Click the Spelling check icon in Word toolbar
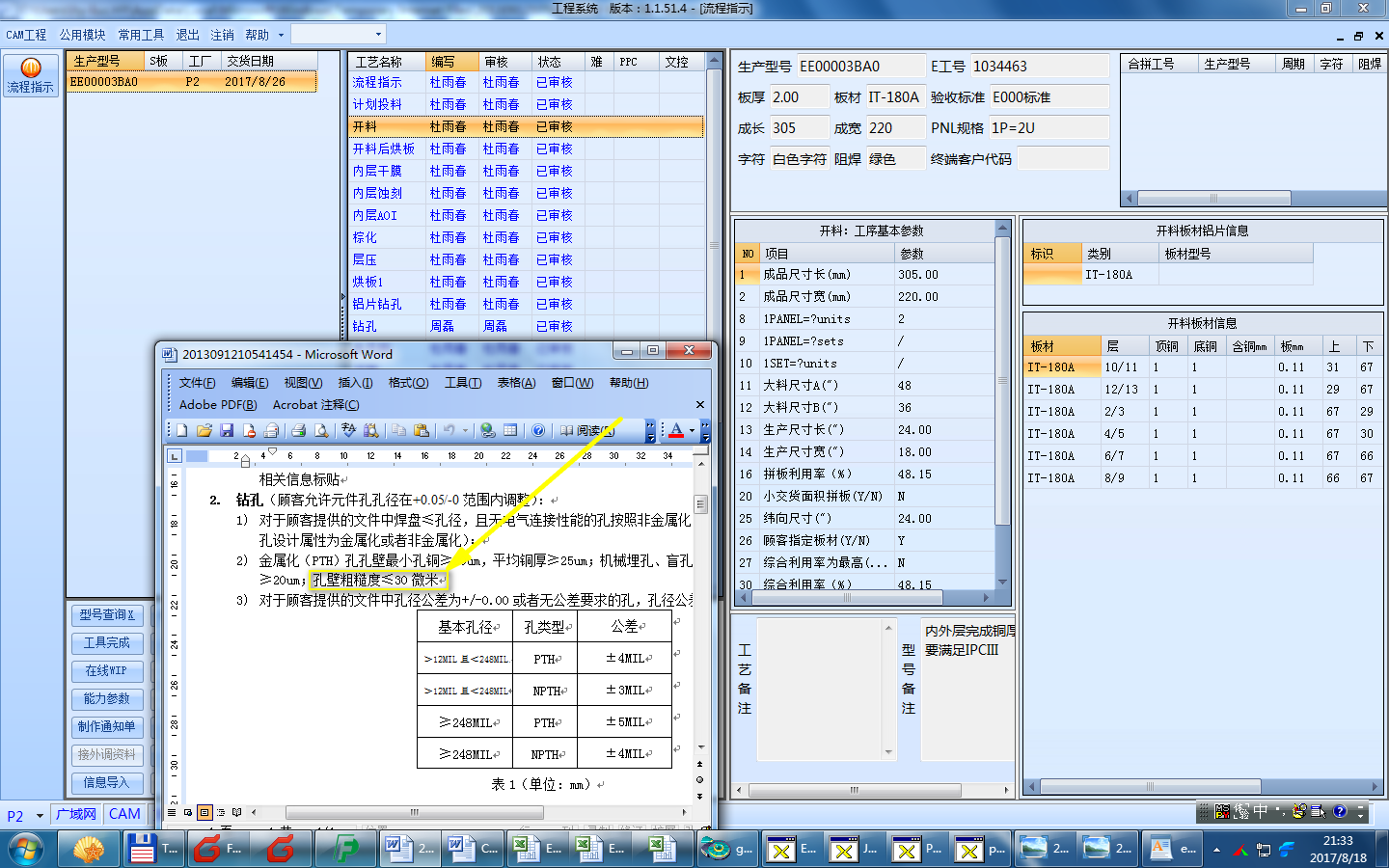The width and height of the screenshot is (1389, 868). tap(348, 430)
